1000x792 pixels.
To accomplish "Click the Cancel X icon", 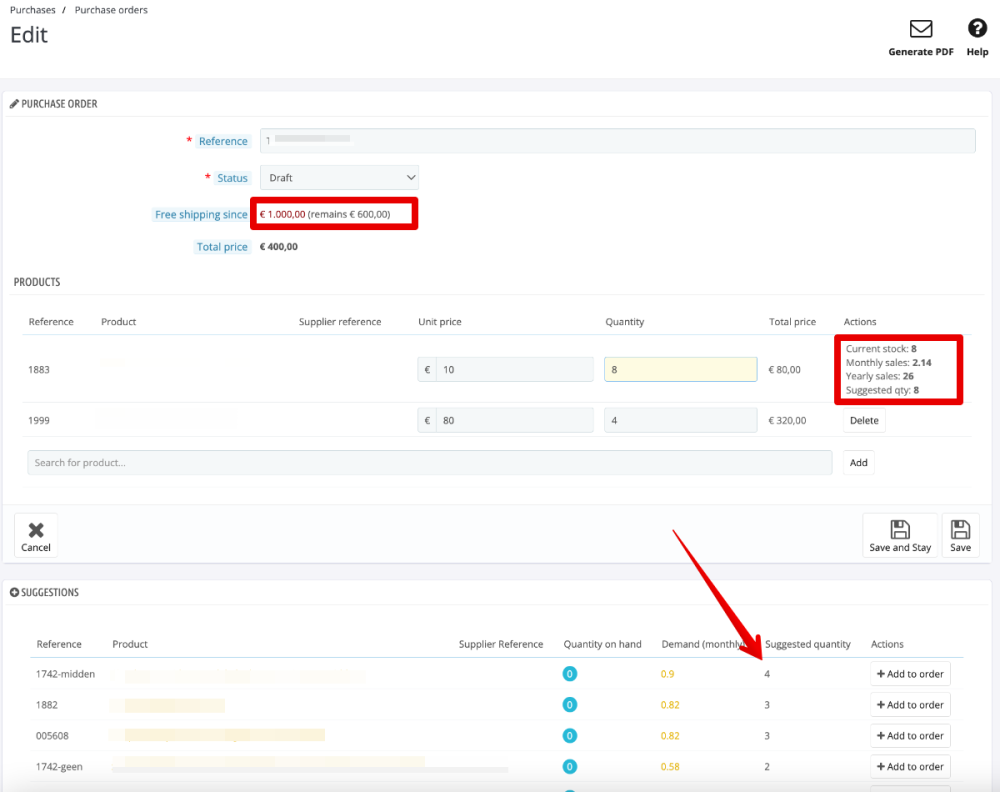I will pos(36,530).
